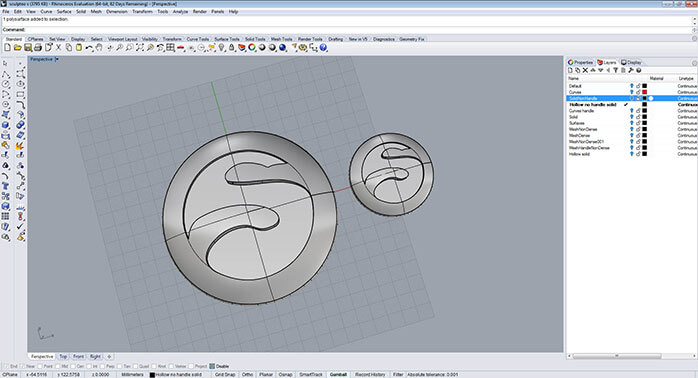This screenshot has width=698, height=378.
Task: Toggle the Mid osnap checkbox
Action: click(x=59, y=366)
